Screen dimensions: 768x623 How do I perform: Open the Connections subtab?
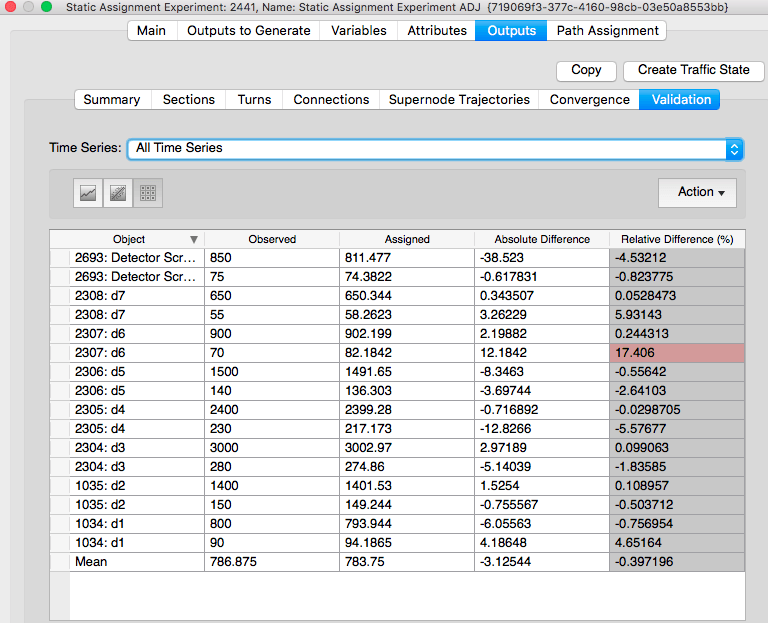click(331, 99)
